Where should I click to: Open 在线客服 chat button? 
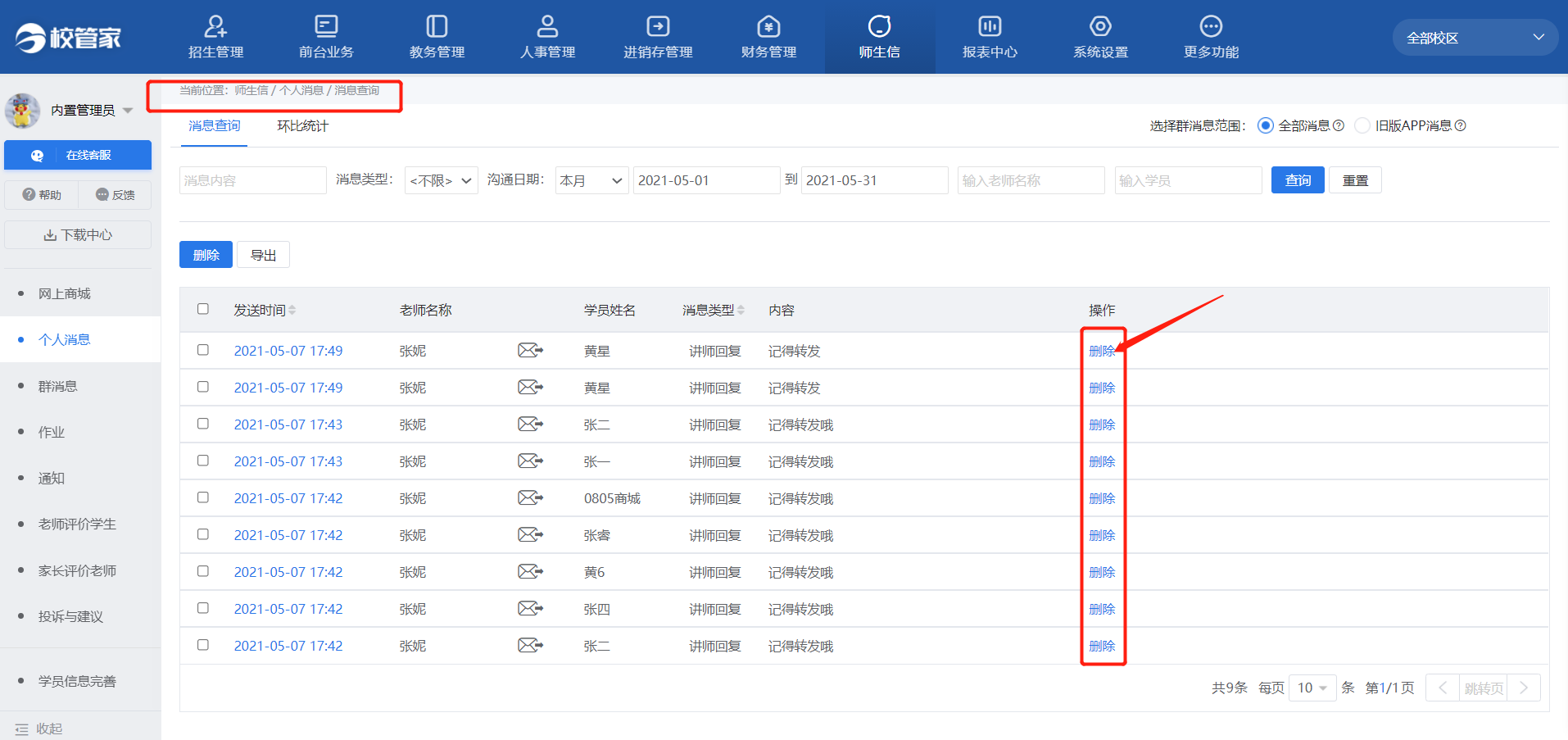pos(78,155)
